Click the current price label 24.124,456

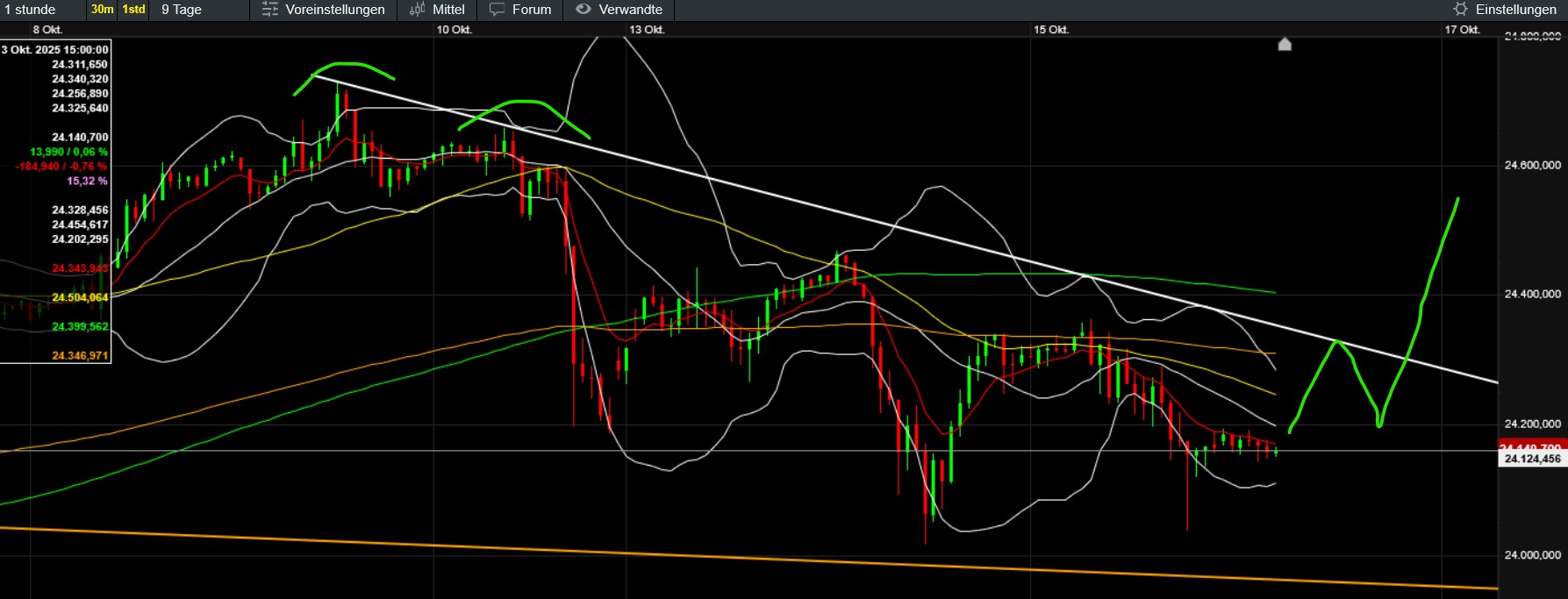pos(1532,459)
